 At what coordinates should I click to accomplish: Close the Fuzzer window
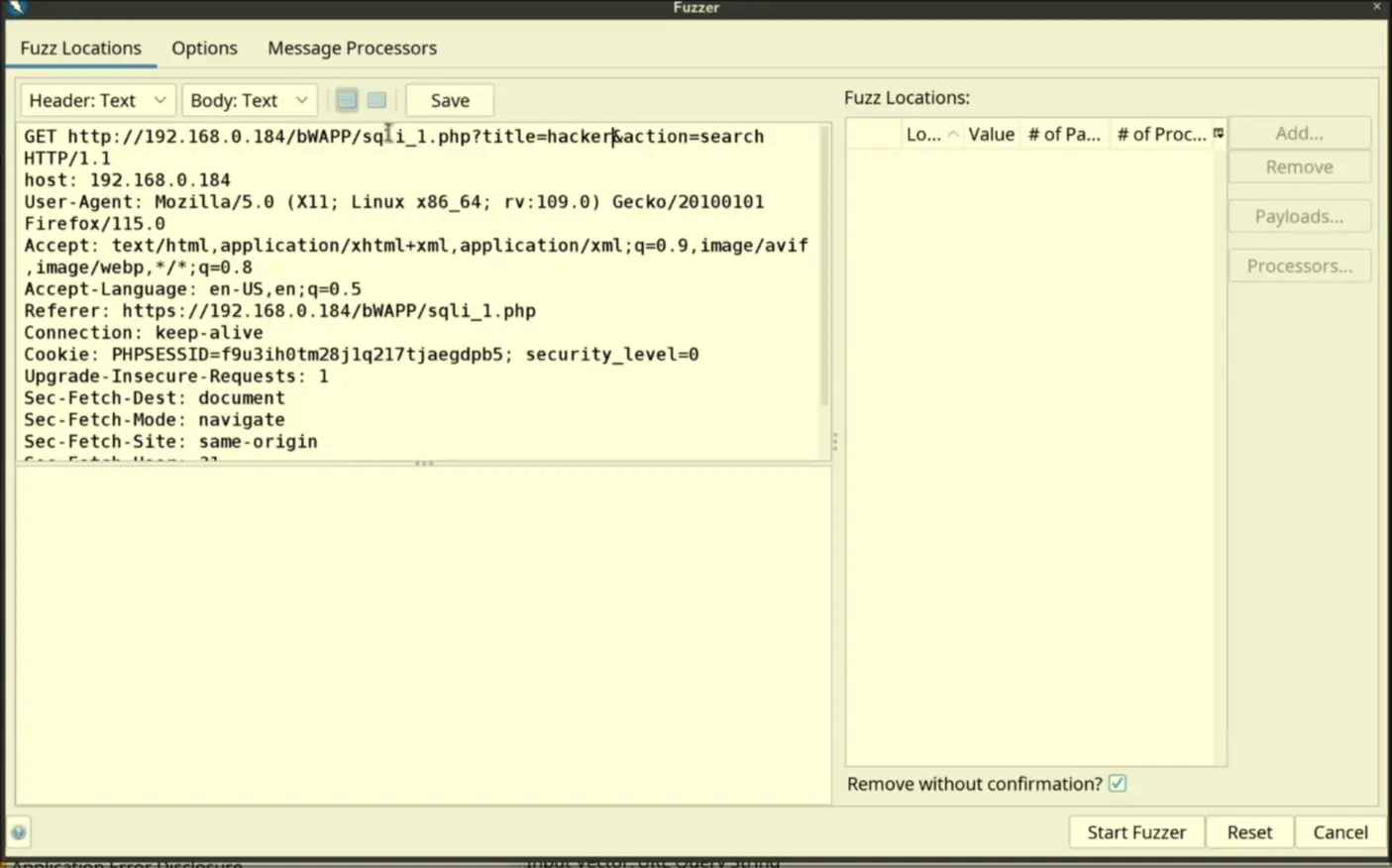click(x=1376, y=7)
